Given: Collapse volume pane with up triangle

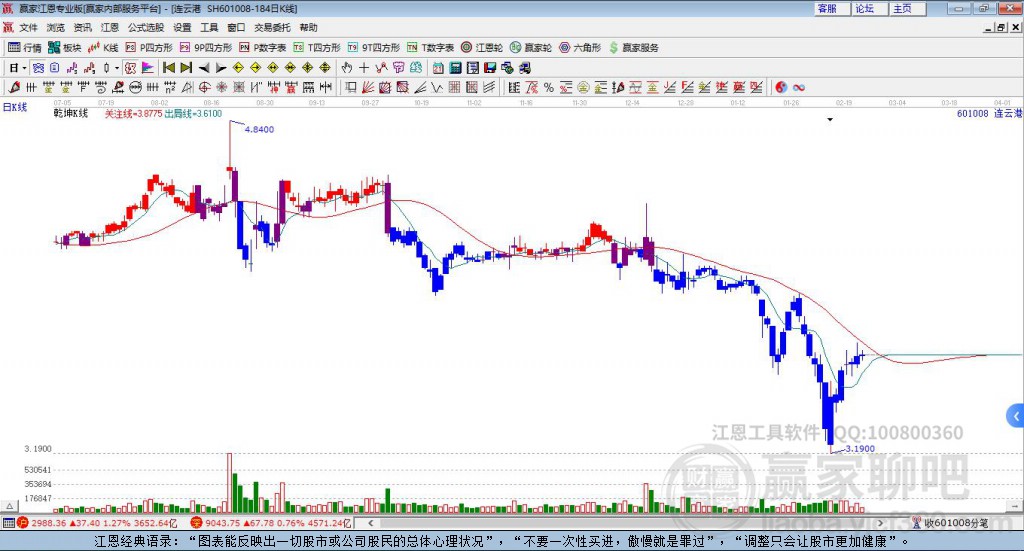Looking at the screenshot, I should tap(10, 506).
